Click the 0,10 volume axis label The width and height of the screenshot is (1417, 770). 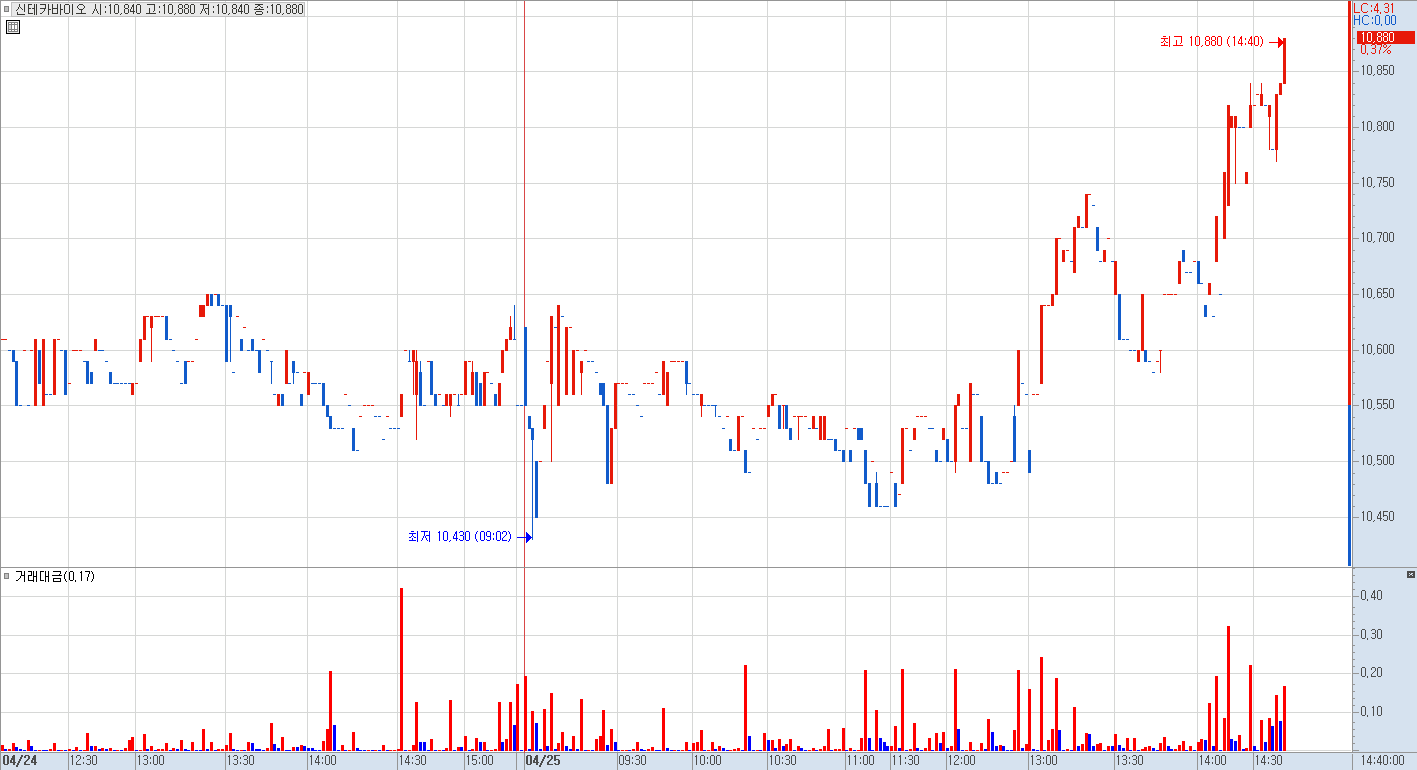click(x=1371, y=712)
